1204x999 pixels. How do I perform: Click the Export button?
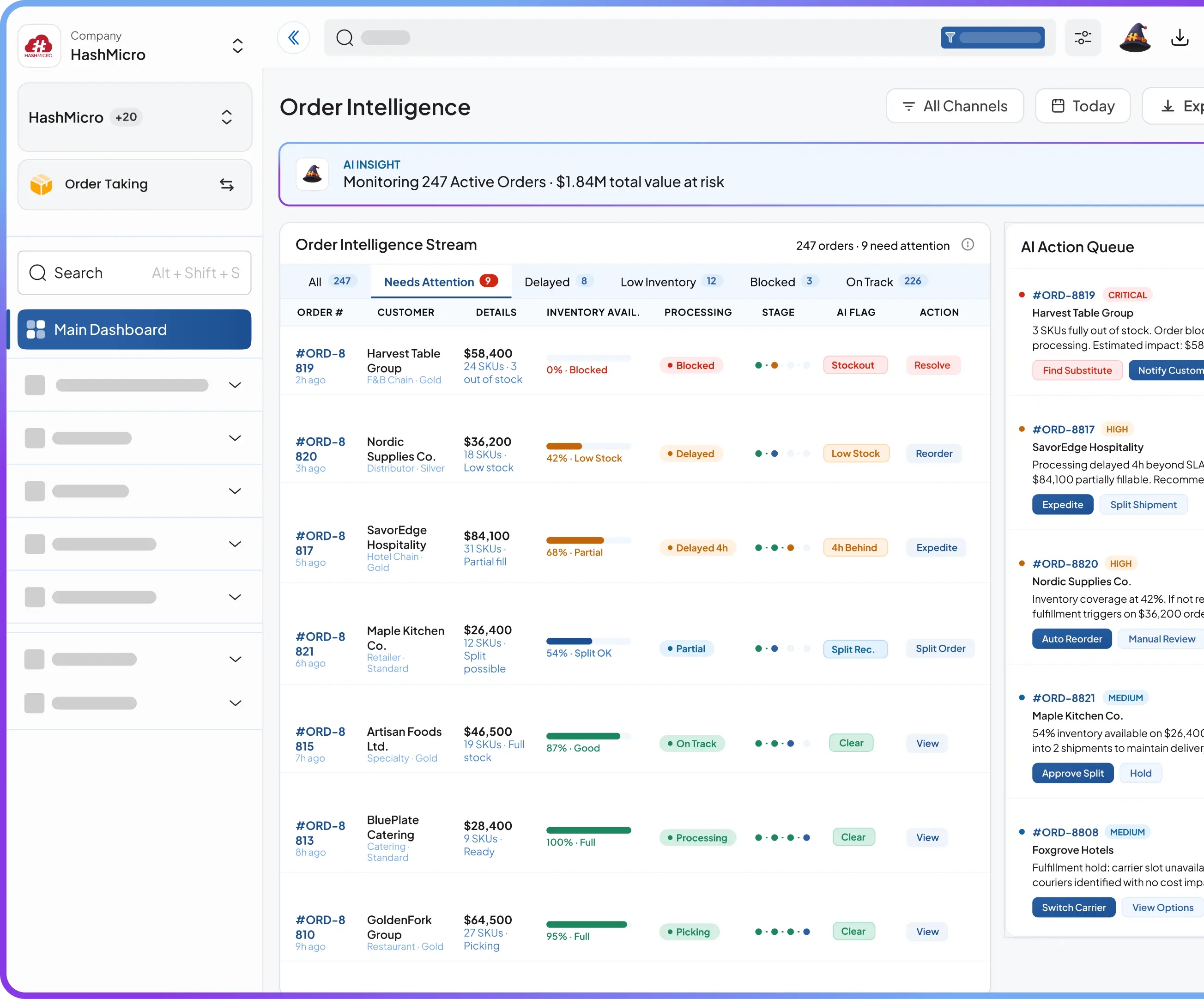(1174, 106)
